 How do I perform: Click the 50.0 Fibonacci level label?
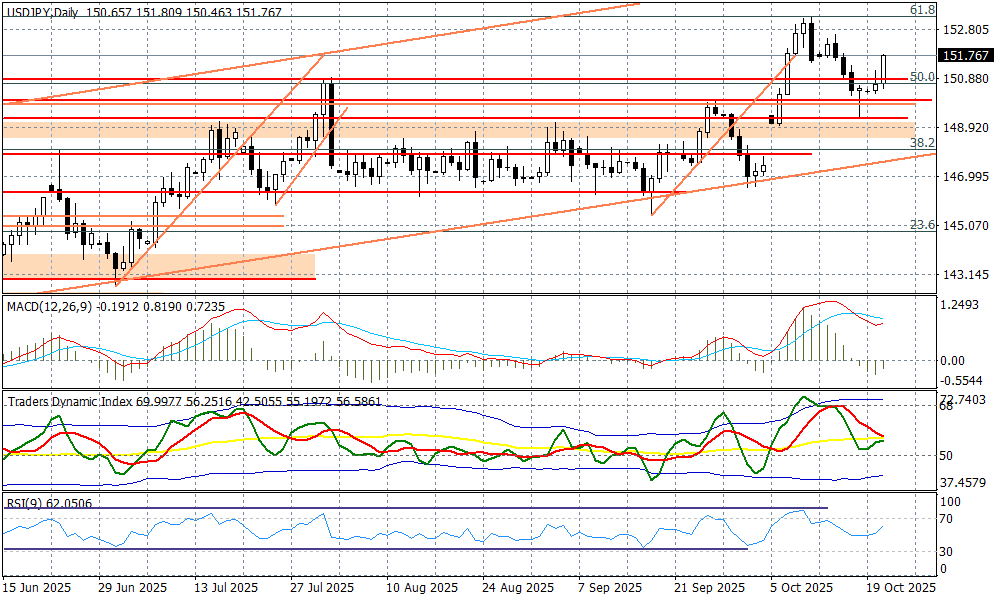pyautogui.click(x=921, y=77)
